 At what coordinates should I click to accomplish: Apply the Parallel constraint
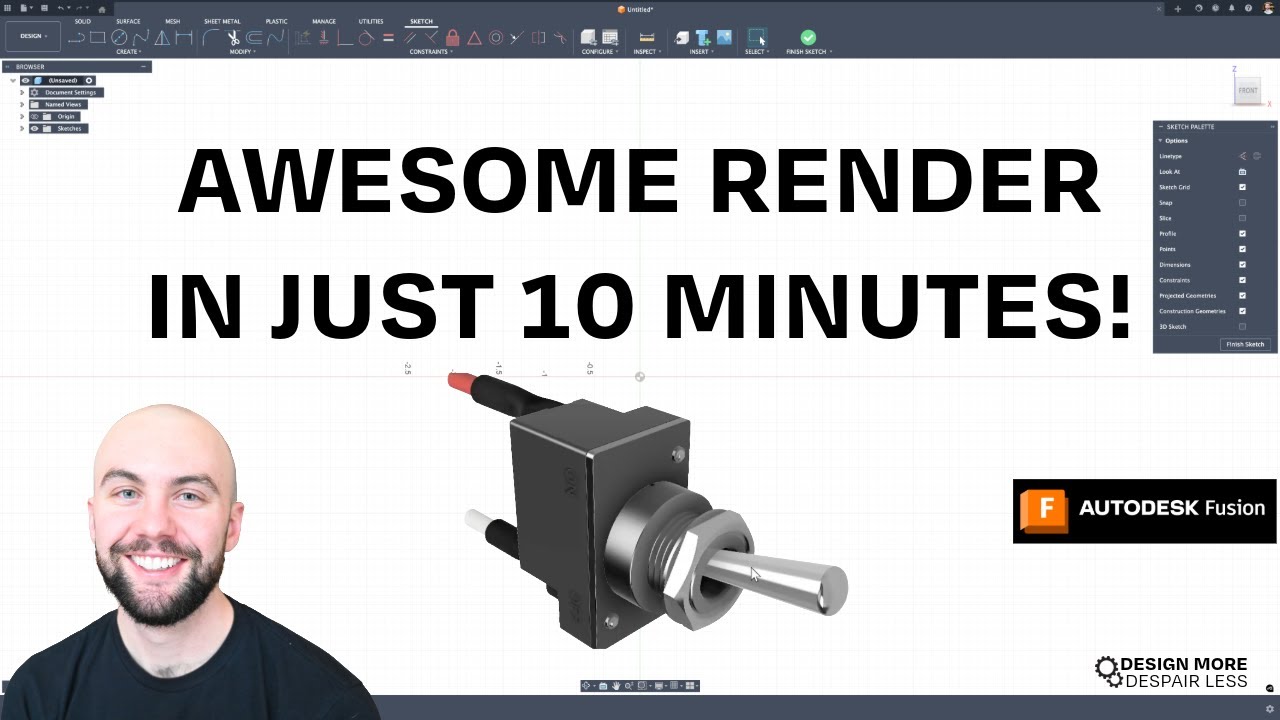click(410, 38)
